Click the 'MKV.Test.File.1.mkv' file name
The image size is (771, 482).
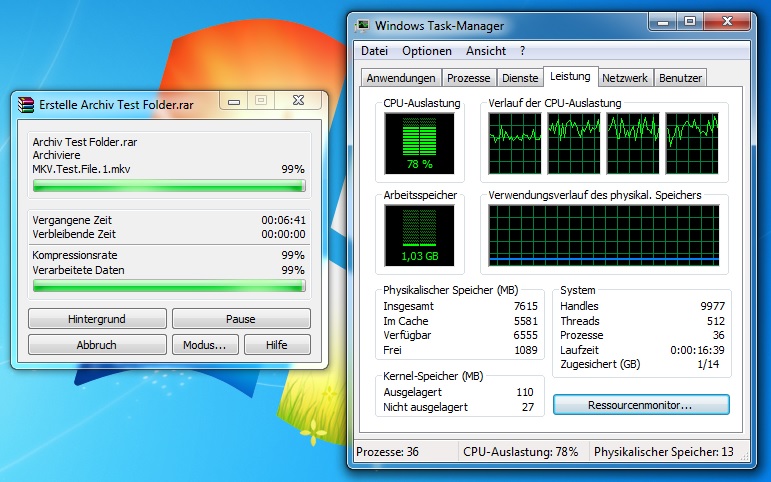[x=81, y=169]
